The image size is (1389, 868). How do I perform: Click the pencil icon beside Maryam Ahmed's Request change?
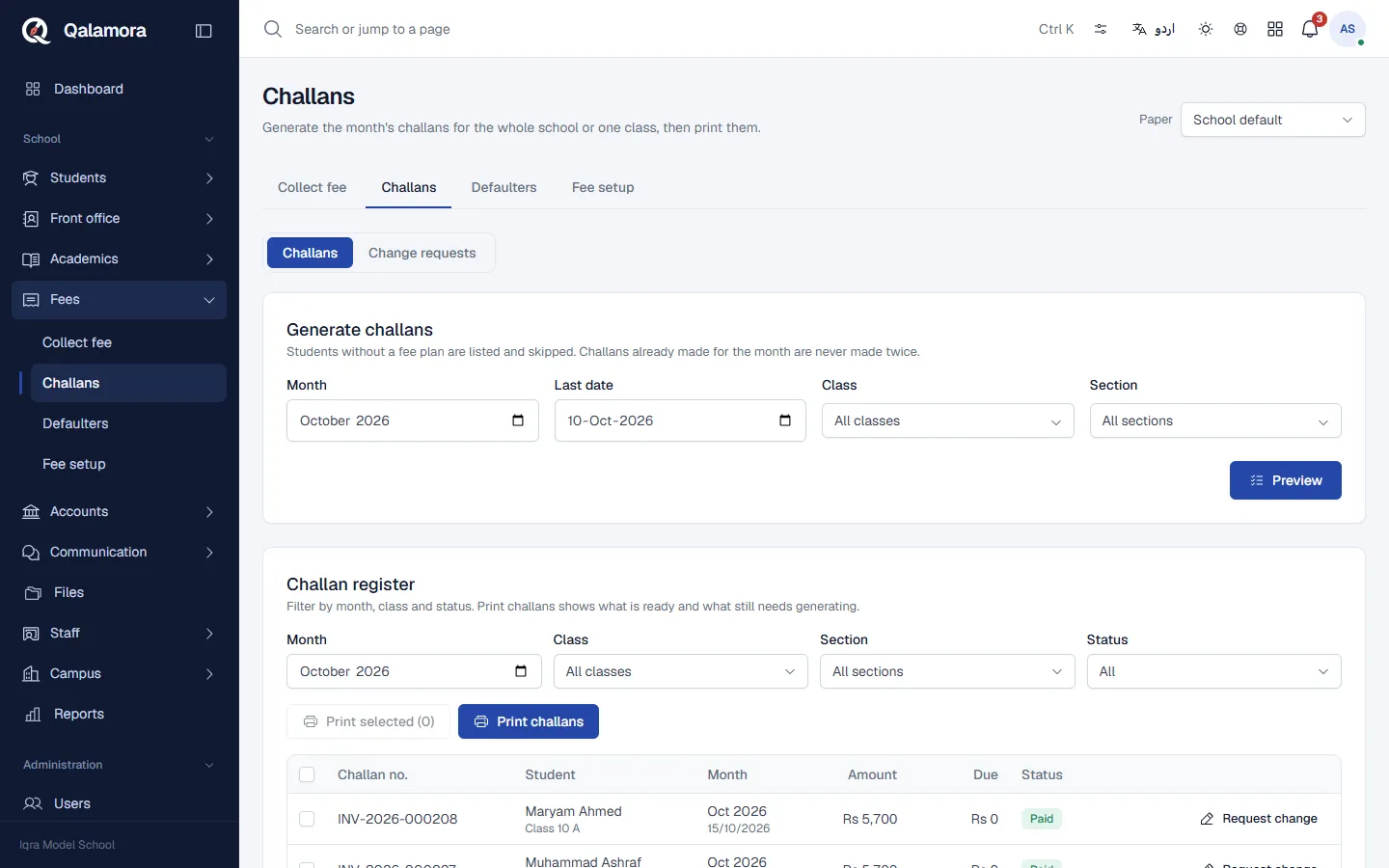tap(1207, 819)
